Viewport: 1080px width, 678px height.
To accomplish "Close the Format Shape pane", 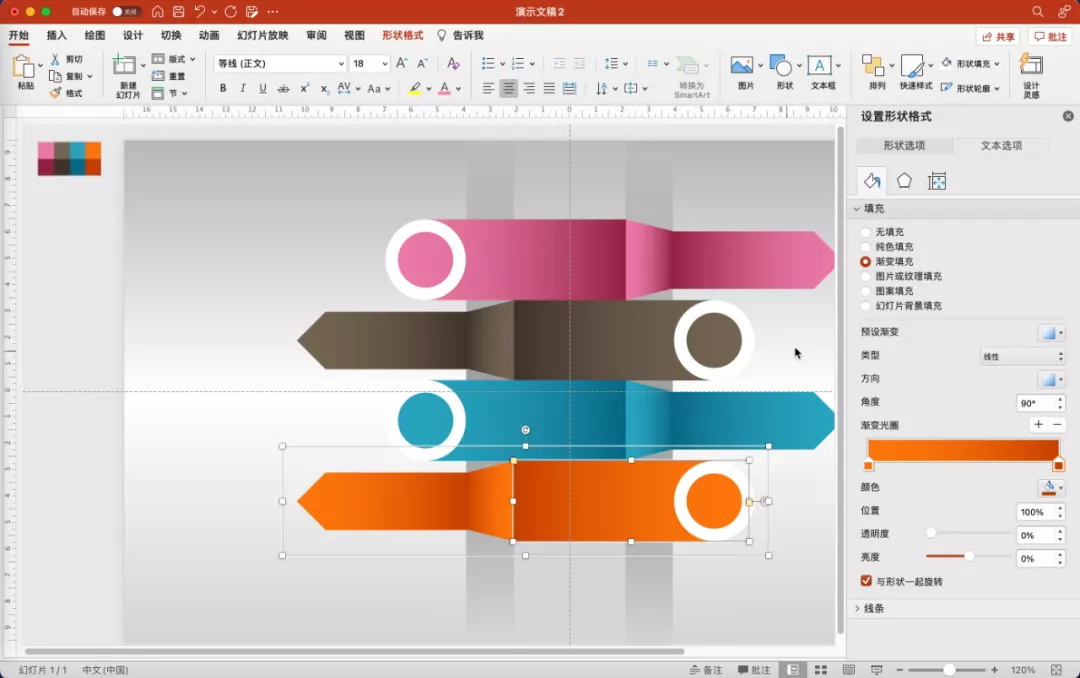I will [x=1068, y=116].
